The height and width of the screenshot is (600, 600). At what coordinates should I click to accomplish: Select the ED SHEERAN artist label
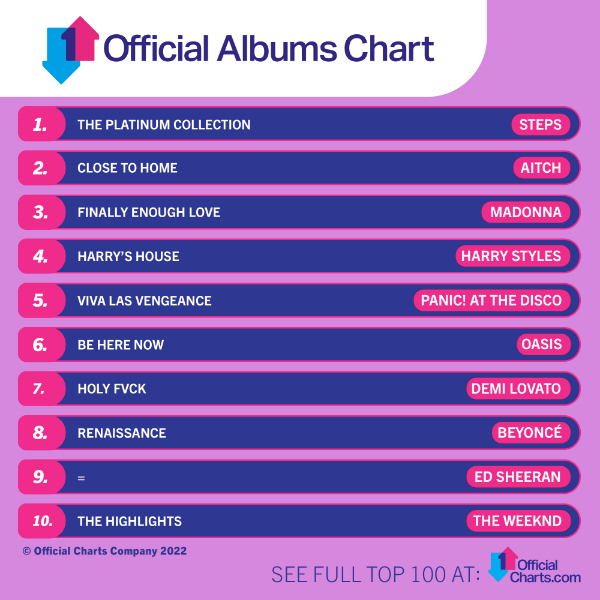click(518, 477)
